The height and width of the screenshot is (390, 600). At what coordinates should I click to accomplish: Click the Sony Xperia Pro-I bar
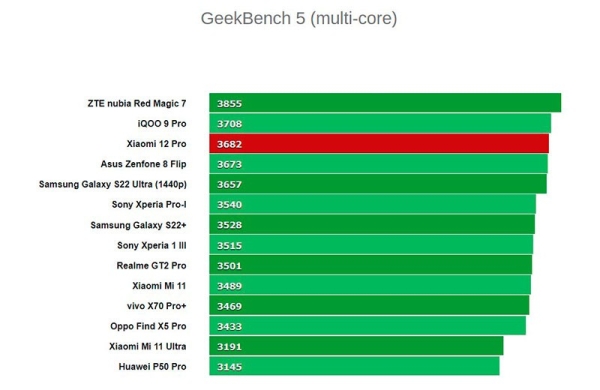[373, 204]
